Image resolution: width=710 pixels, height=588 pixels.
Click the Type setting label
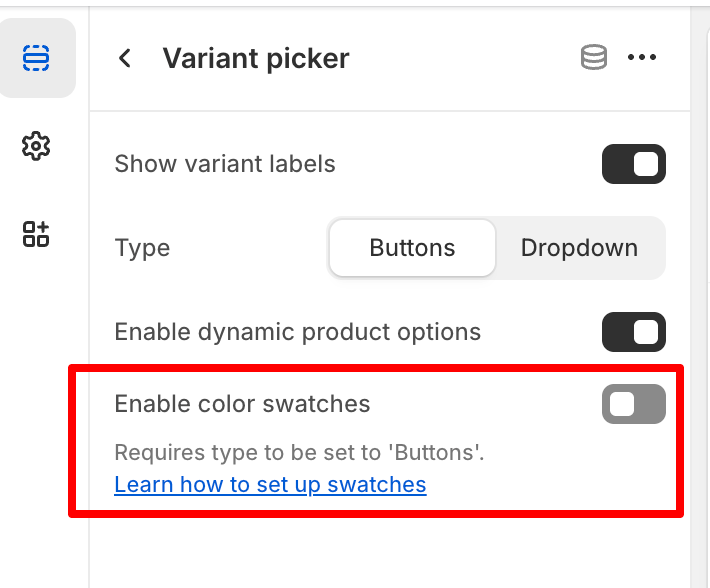click(x=142, y=249)
